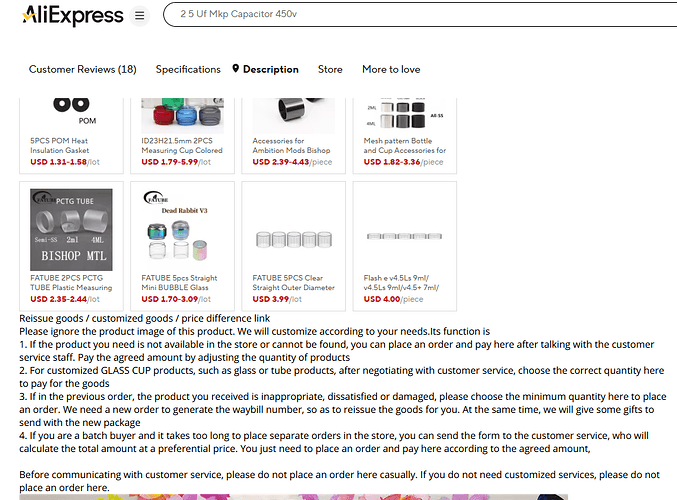The image size is (677, 500).
Task: Switch to the Customer Reviews (18) tab
Action: [x=82, y=69]
